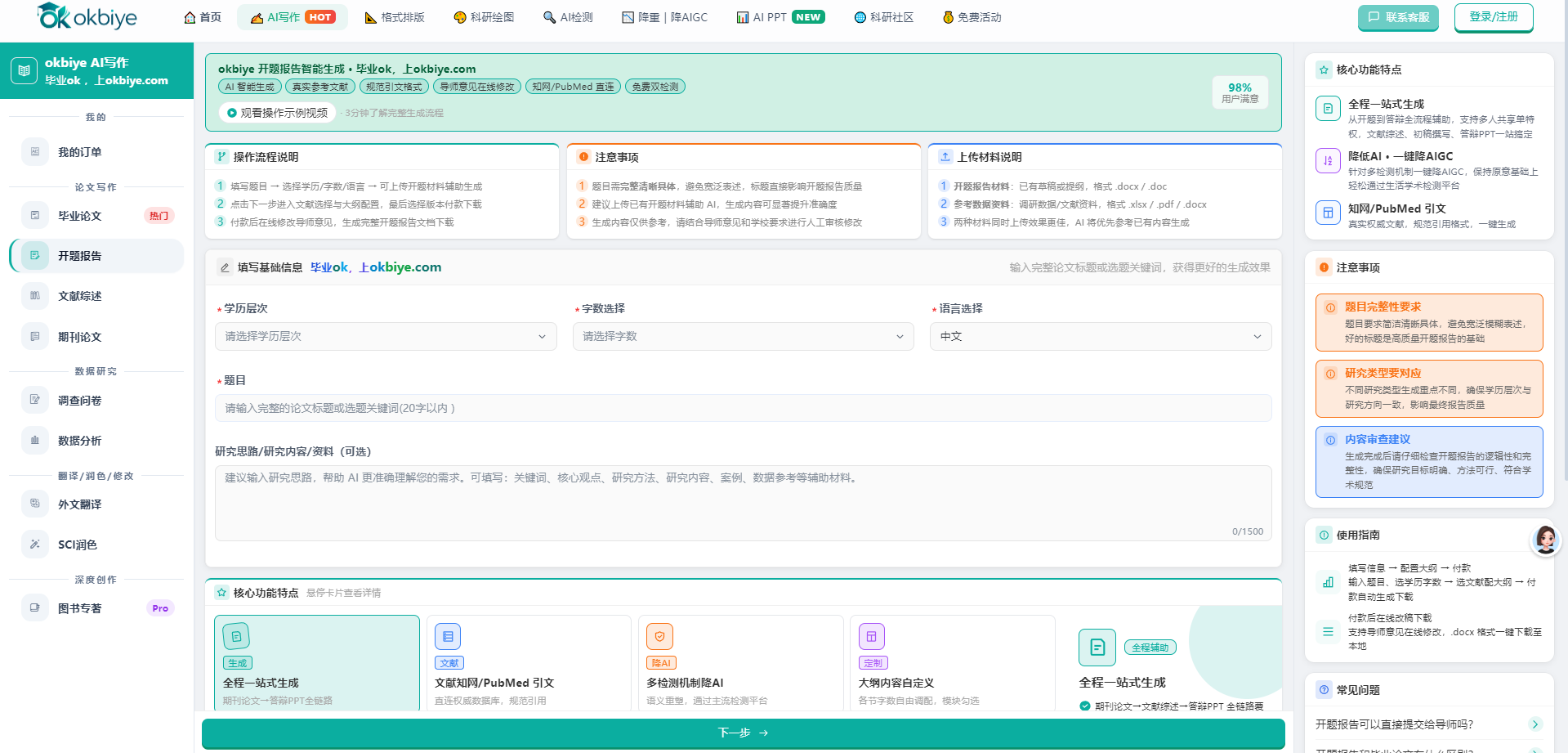The width and height of the screenshot is (1568, 753).
Task: Click the 全程一站式生成 feature card
Action: coord(316,662)
